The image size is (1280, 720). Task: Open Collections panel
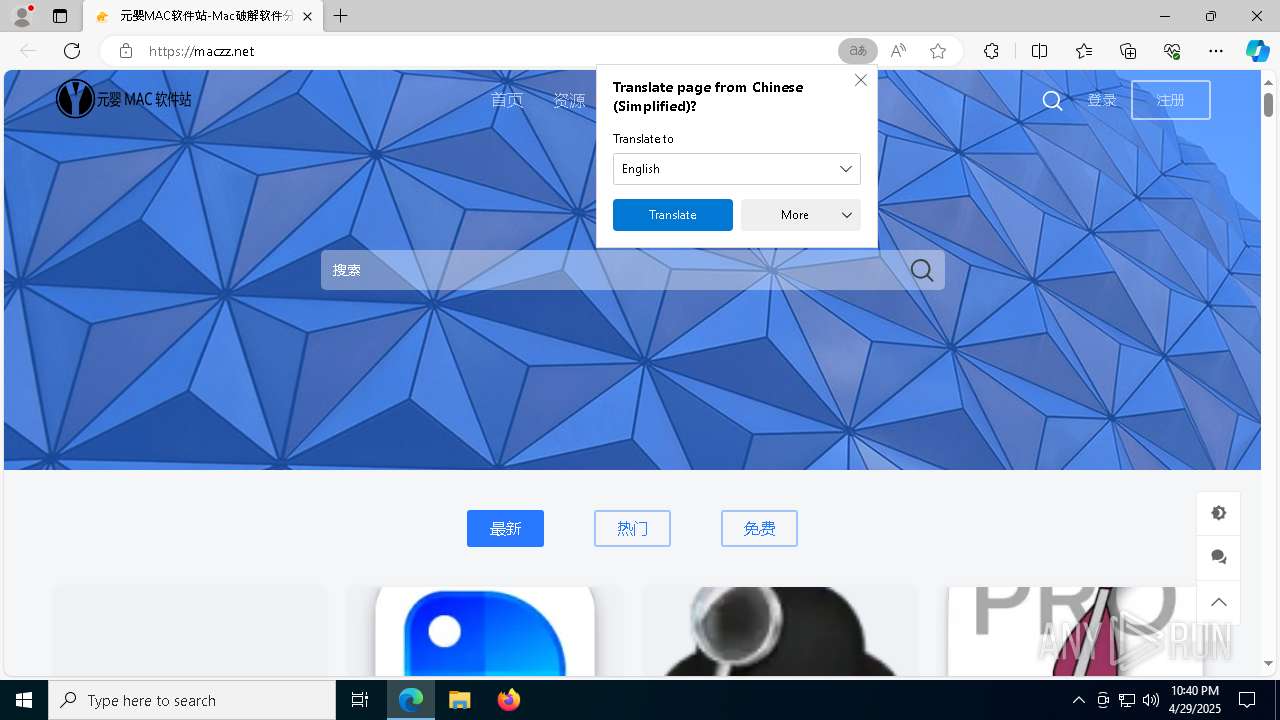tap(1128, 51)
